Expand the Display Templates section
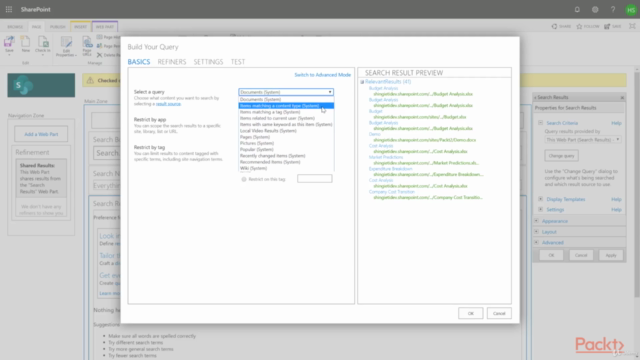640x360 pixels. pos(540,199)
